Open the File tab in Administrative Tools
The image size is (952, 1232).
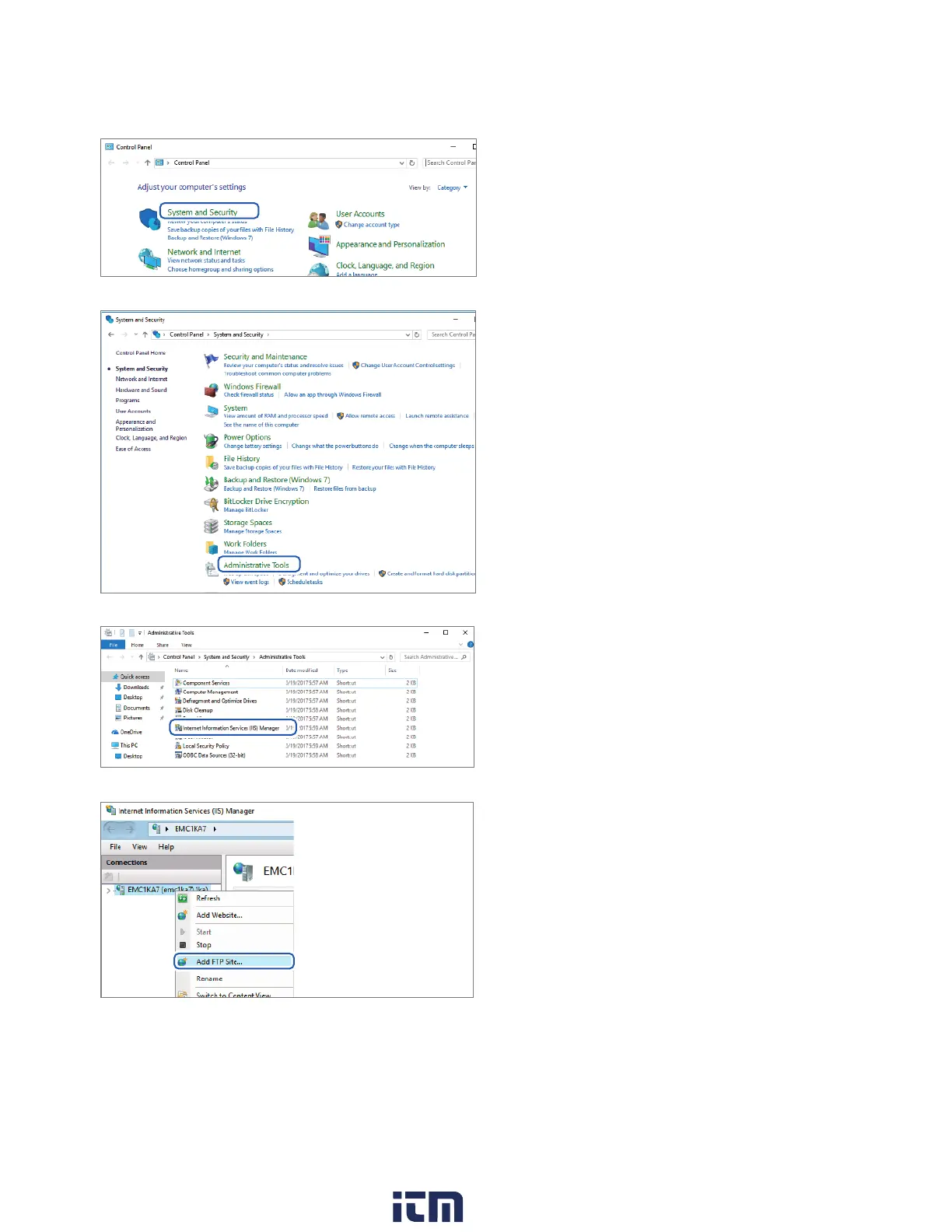pyautogui.click(x=114, y=645)
